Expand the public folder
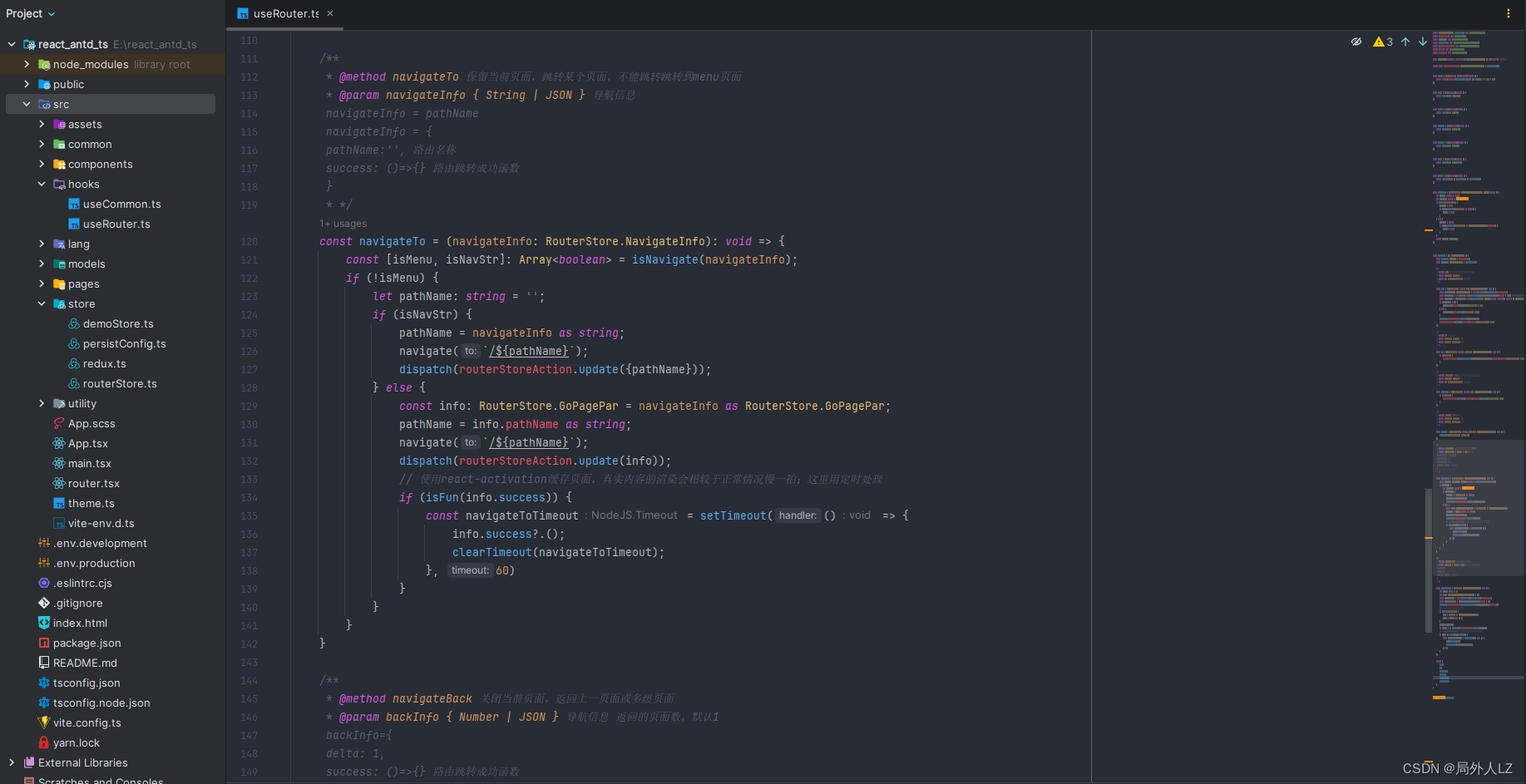 point(27,84)
